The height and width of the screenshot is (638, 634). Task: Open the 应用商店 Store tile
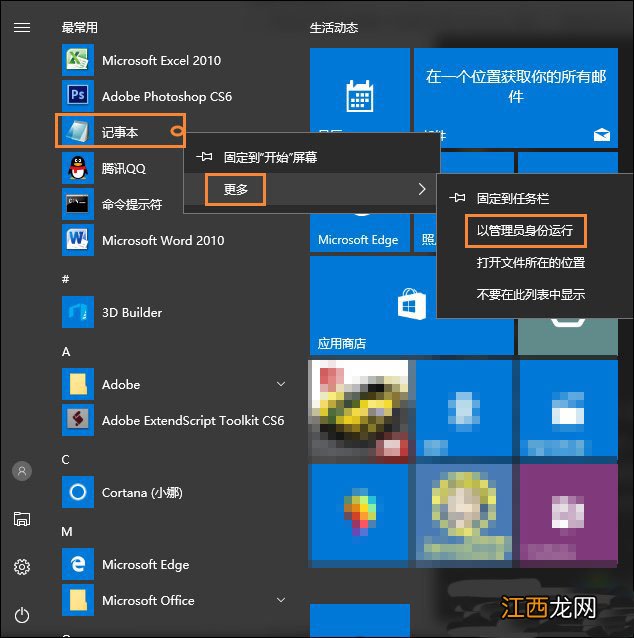tap(411, 305)
